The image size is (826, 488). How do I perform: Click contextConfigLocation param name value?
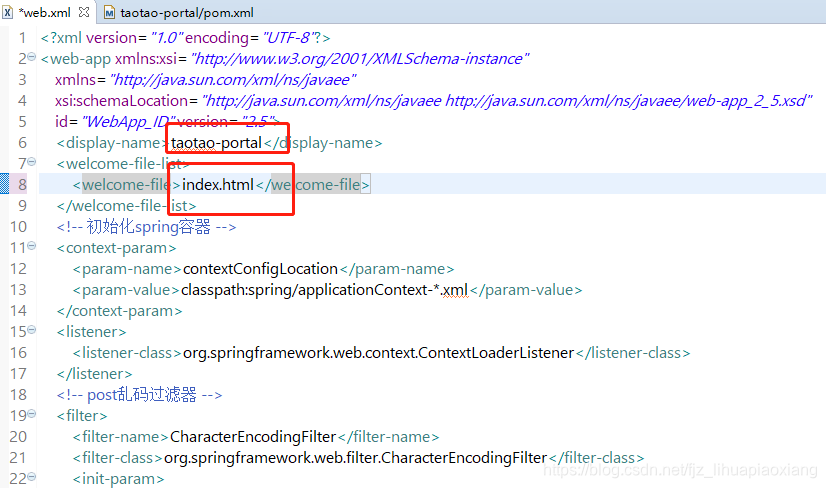pyautogui.click(x=260, y=269)
